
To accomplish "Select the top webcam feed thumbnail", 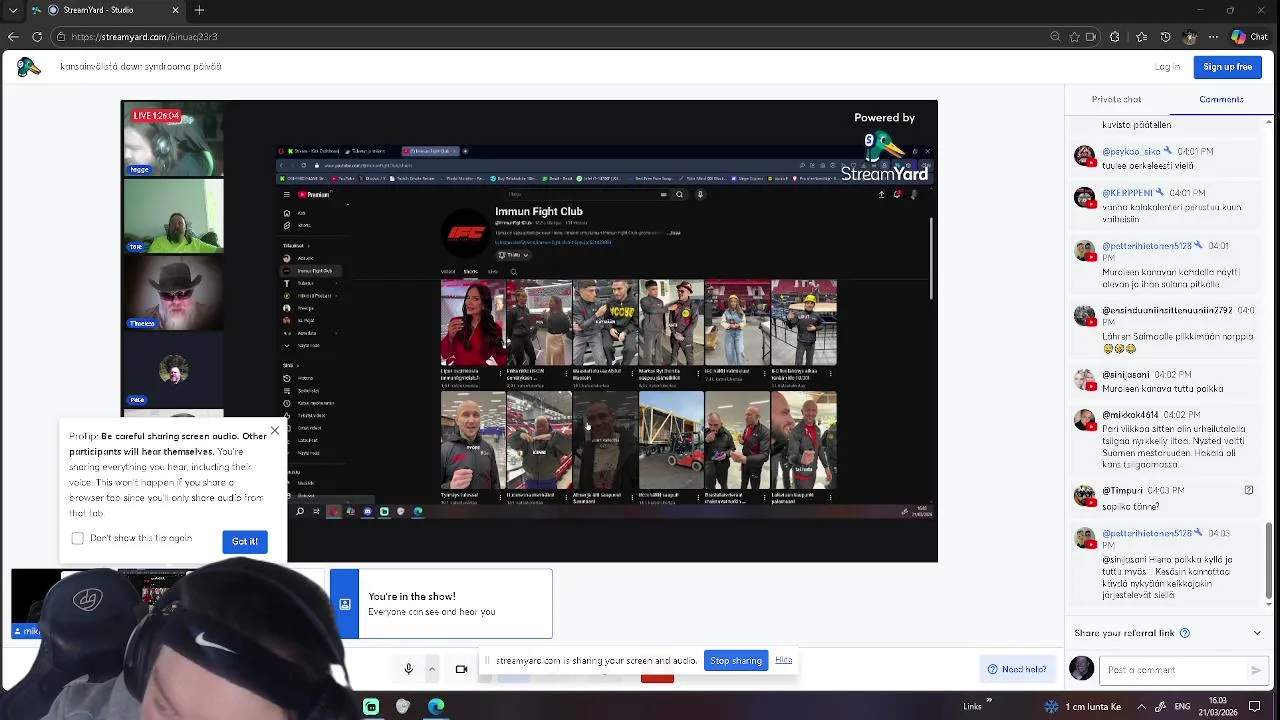I will coord(173,140).
